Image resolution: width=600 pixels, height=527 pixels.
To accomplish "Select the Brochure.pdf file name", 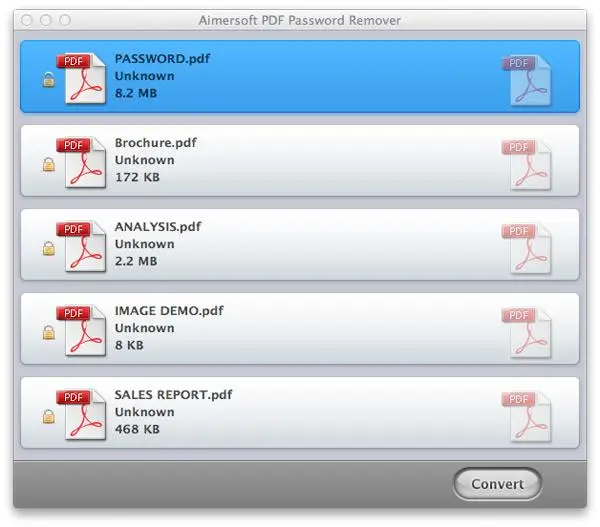I will [156, 143].
